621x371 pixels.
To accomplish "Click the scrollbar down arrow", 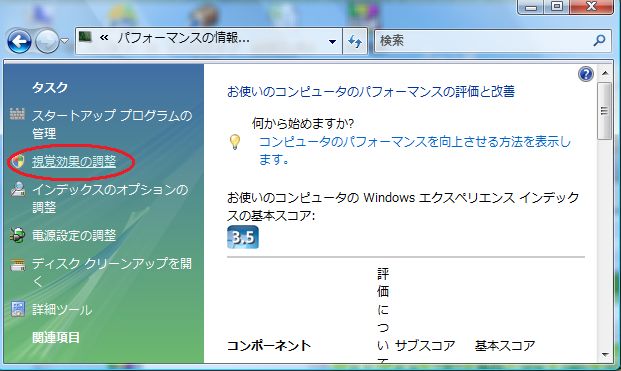I will pyautogui.click(x=605, y=355).
